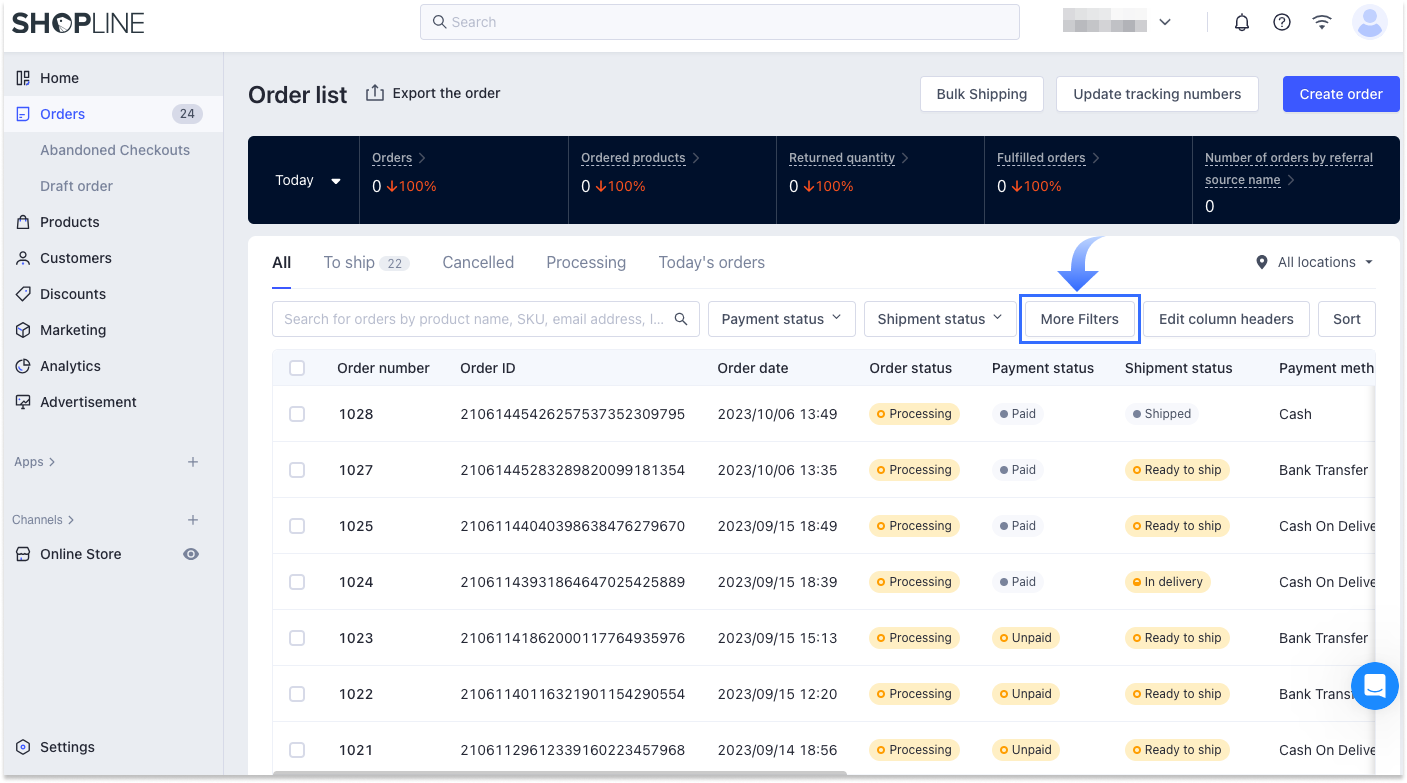Click the Discounts tag icon
The image size is (1407, 783).
point(23,294)
